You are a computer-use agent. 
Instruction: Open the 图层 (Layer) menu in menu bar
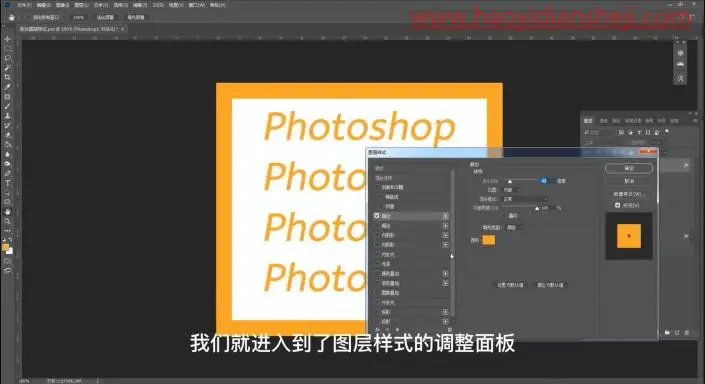pos(81,5)
